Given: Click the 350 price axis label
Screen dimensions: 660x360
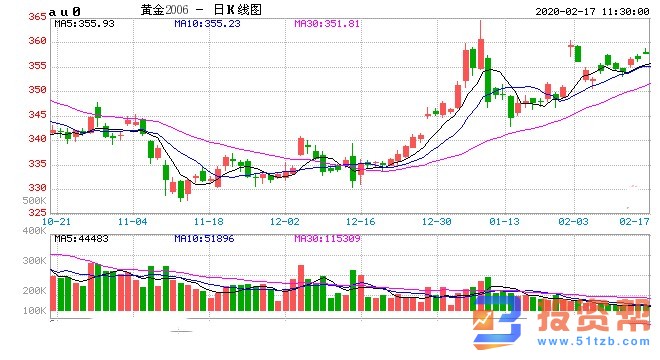Looking at the screenshot, I should pyautogui.click(x=37, y=90).
